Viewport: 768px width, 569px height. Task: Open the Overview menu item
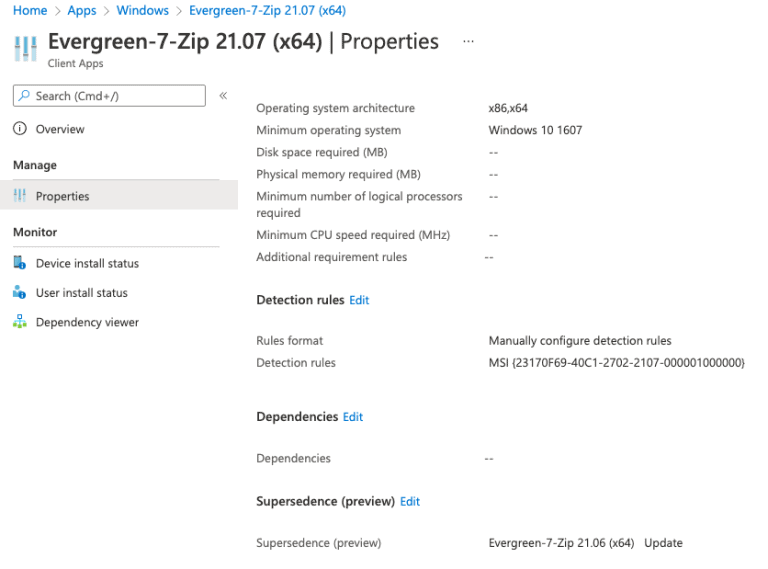point(60,129)
